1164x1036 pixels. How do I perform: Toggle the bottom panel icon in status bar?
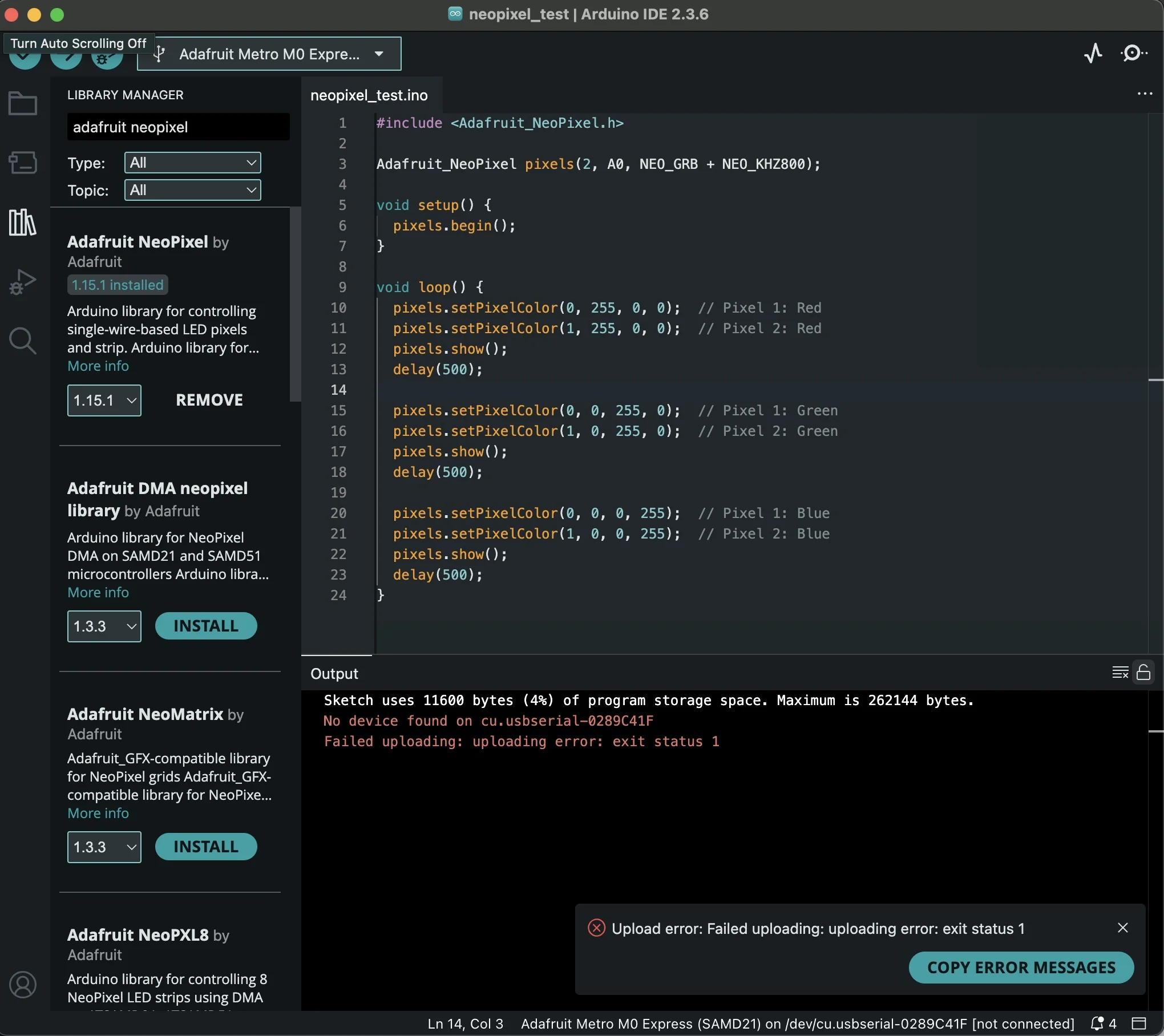1139,1023
